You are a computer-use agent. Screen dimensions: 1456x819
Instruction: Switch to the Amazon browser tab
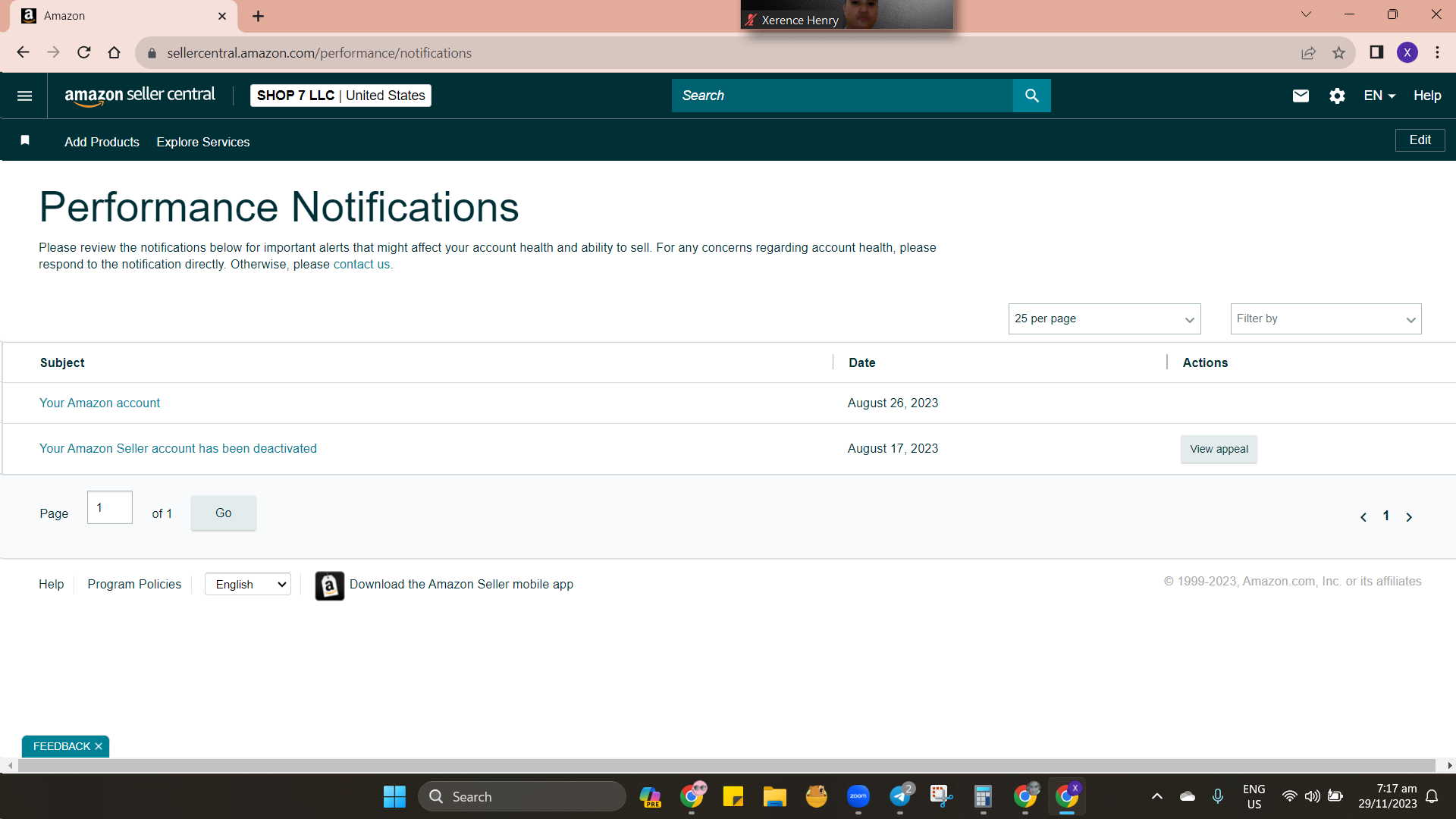[124, 16]
